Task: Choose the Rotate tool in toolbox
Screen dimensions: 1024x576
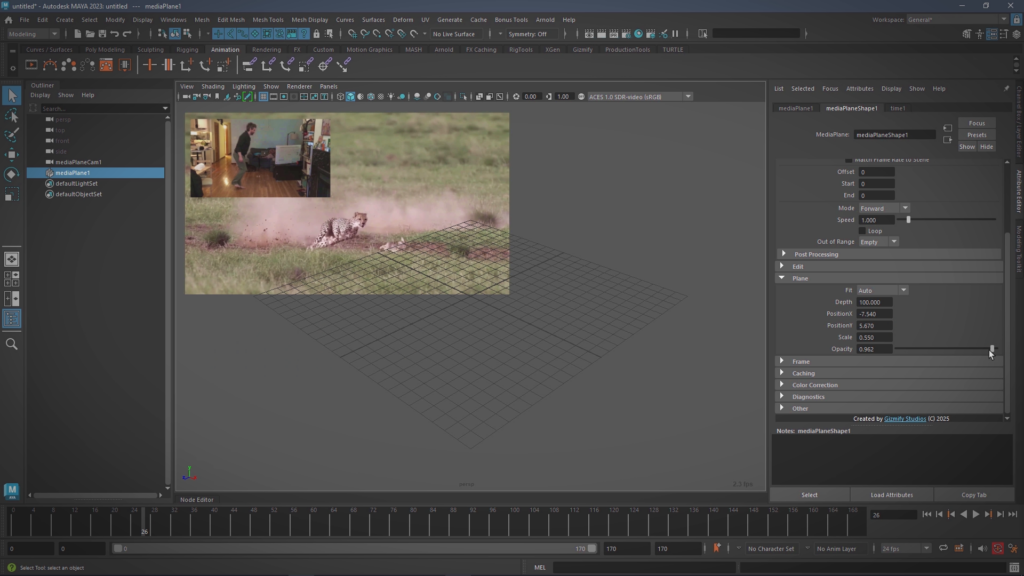Action: 12,174
